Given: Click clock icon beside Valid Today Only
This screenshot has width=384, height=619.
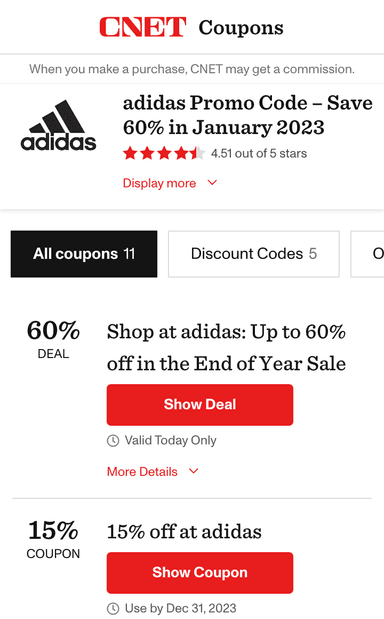Looking at the screenshot, I should (113, 440).
